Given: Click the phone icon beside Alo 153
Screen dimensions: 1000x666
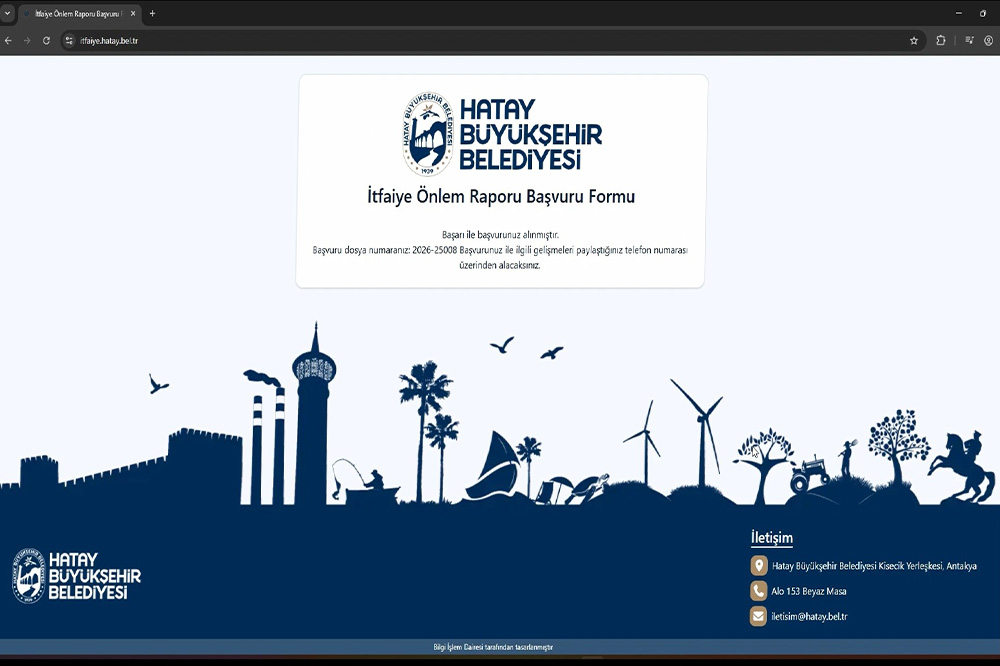Looking at the screenshot, I should coord(759,591).
